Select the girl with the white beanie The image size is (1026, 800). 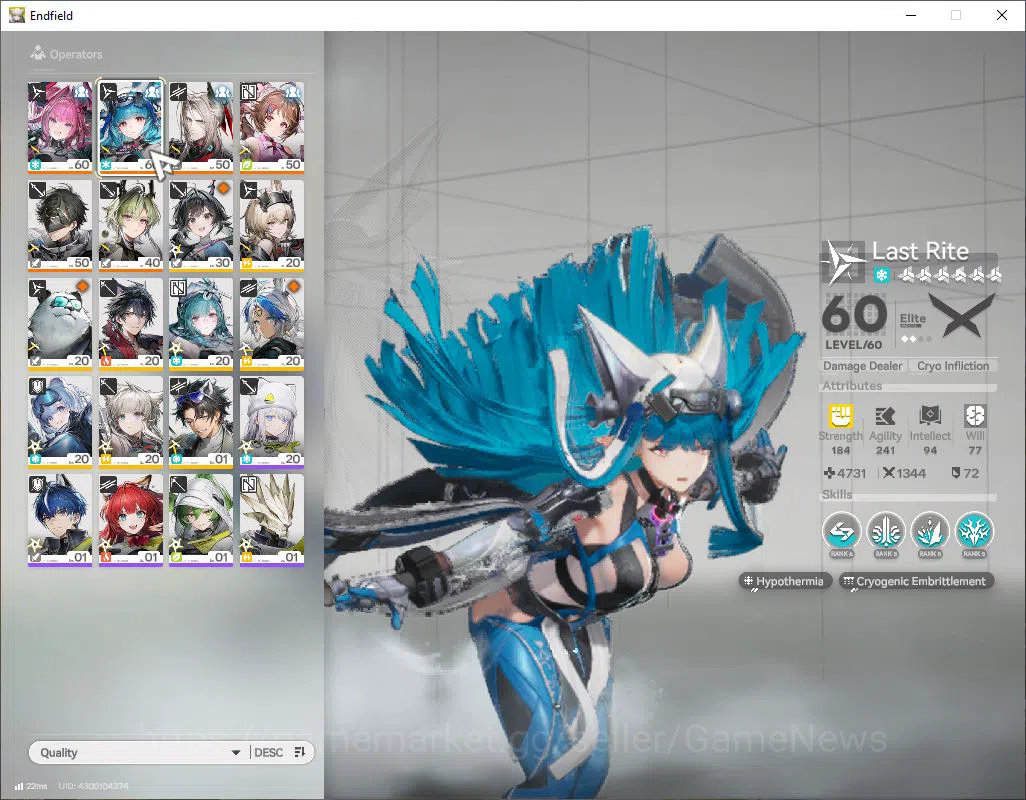pos(272,421)
